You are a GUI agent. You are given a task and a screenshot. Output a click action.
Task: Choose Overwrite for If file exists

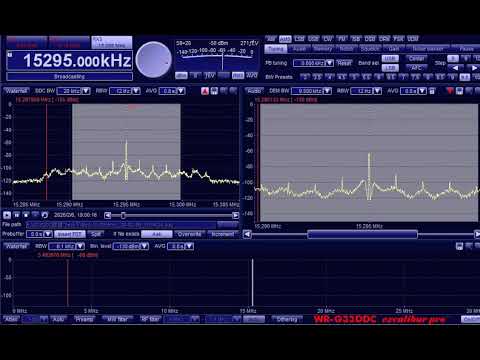189,234
